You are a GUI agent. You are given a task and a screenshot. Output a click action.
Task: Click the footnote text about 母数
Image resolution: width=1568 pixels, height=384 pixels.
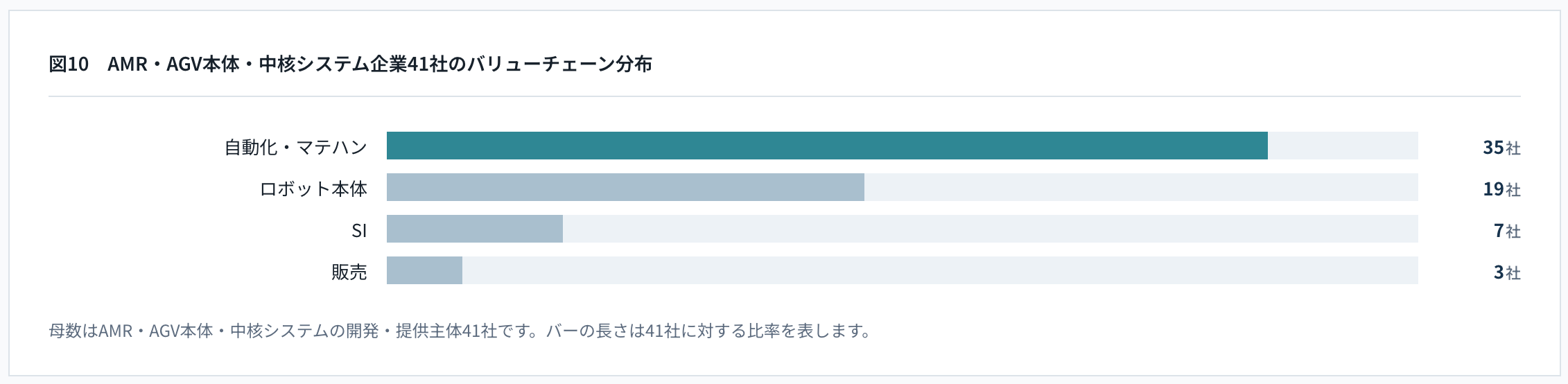pyautogui.click(x=460, y=331)
